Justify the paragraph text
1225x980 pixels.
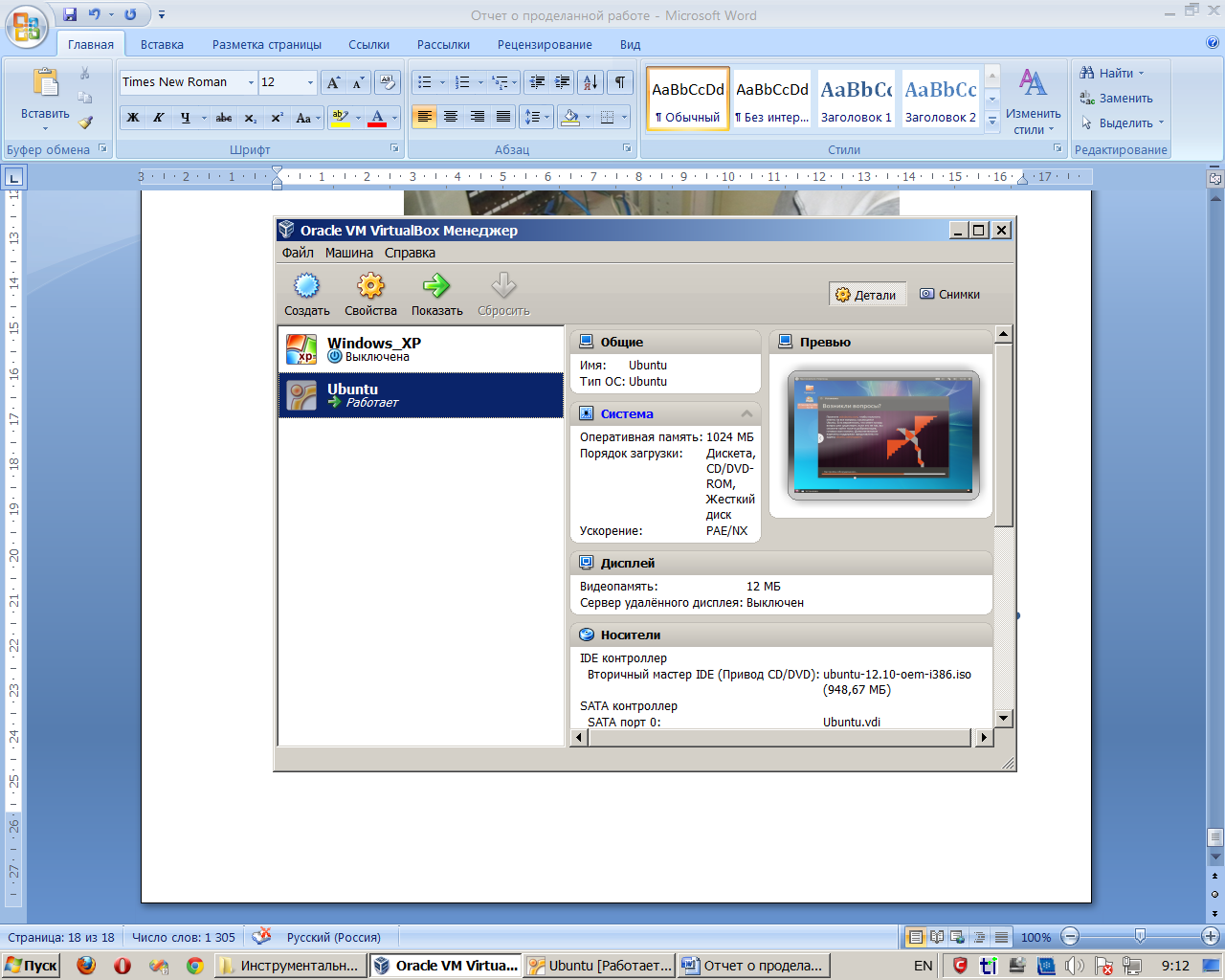coord(503,117)
